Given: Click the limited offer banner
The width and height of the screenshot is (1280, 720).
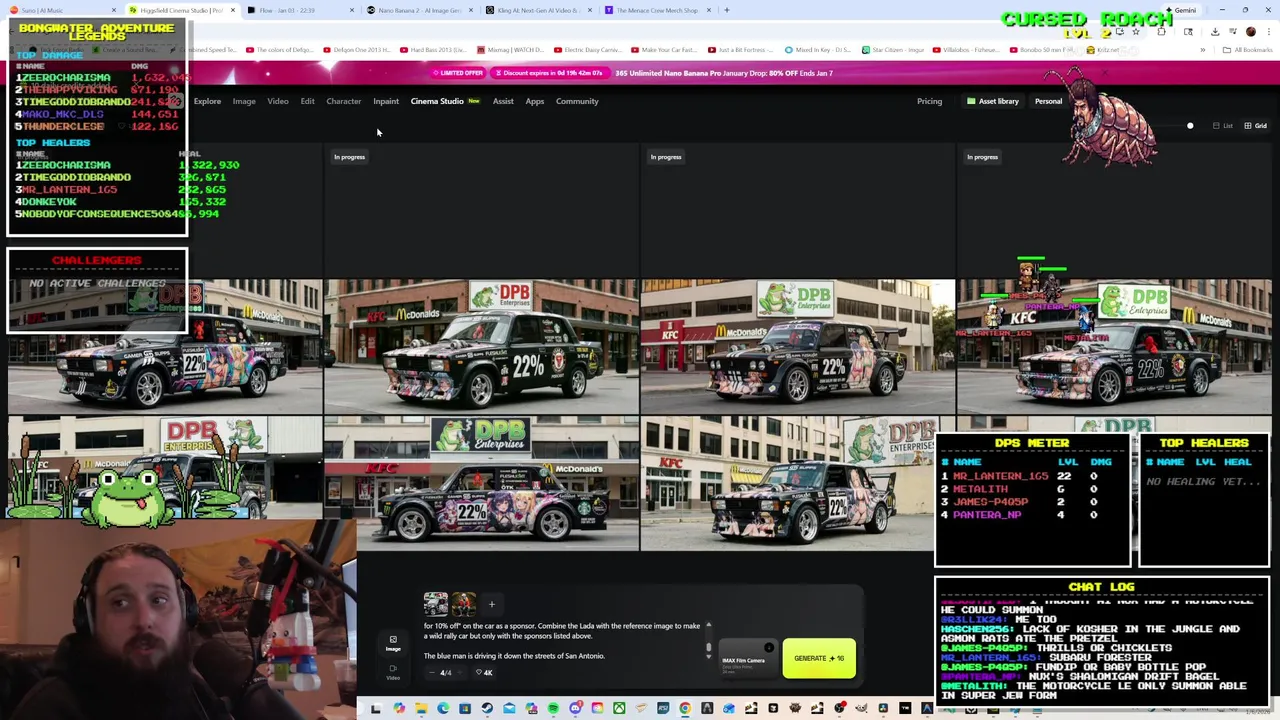Looking at the screenshot, I should click(640, 73).
